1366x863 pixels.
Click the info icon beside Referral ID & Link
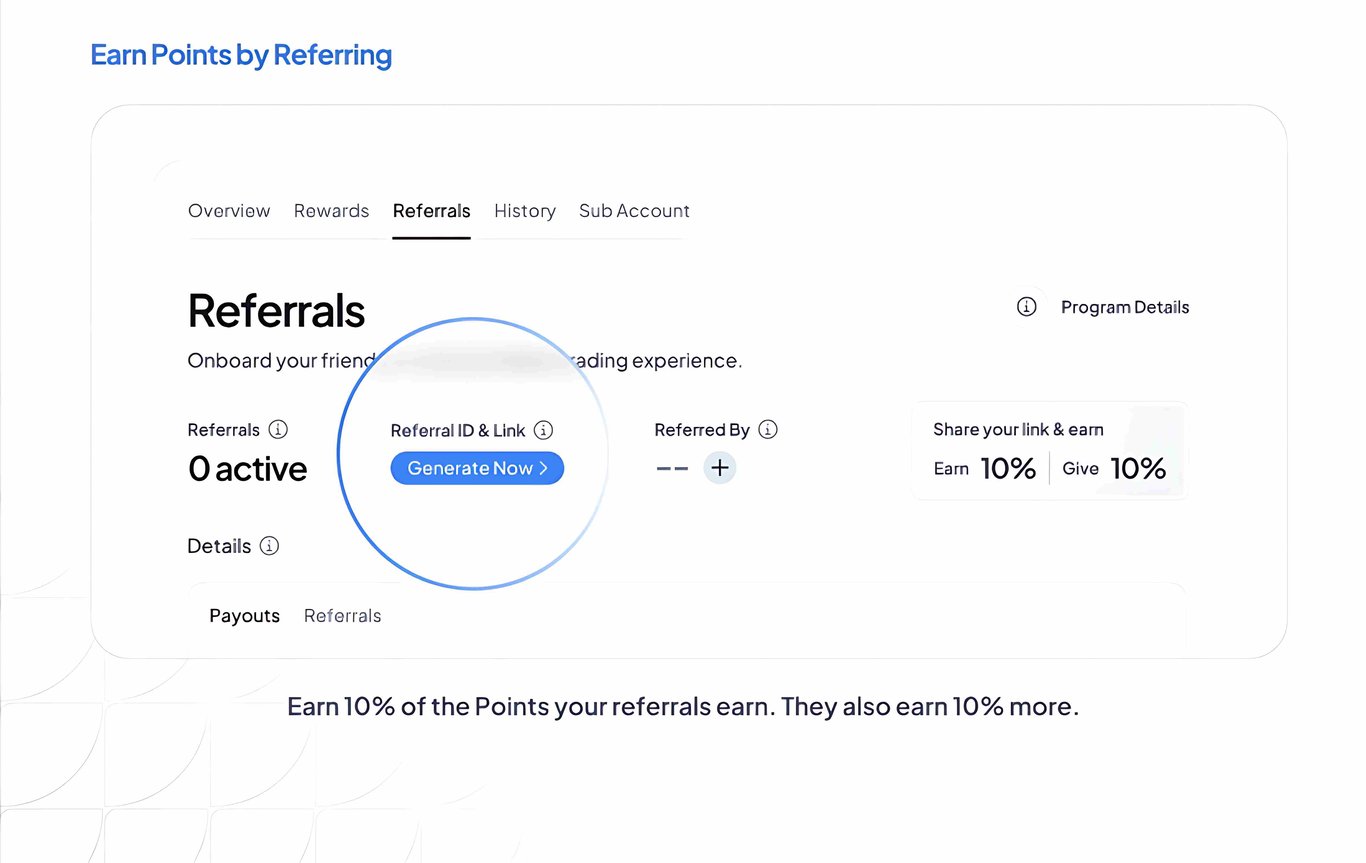543,430
